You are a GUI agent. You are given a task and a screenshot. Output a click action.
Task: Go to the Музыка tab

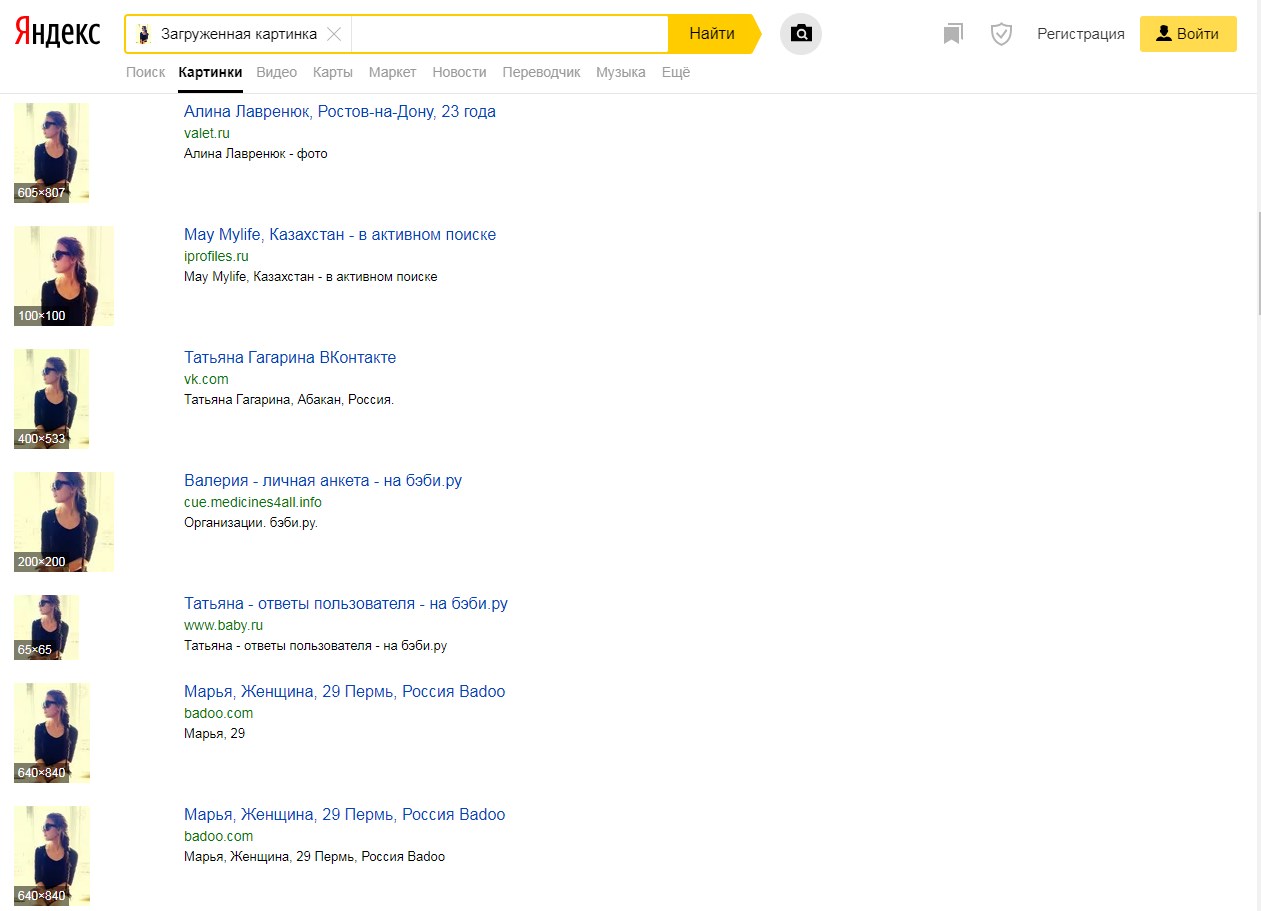[621, 72]
